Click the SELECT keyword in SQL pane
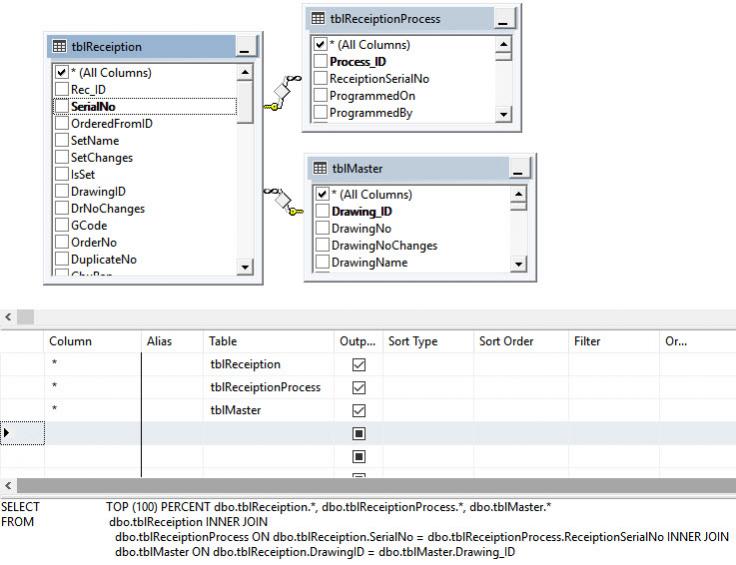The height and width of the screenshot is (565, 736). (x=20, y=507)
